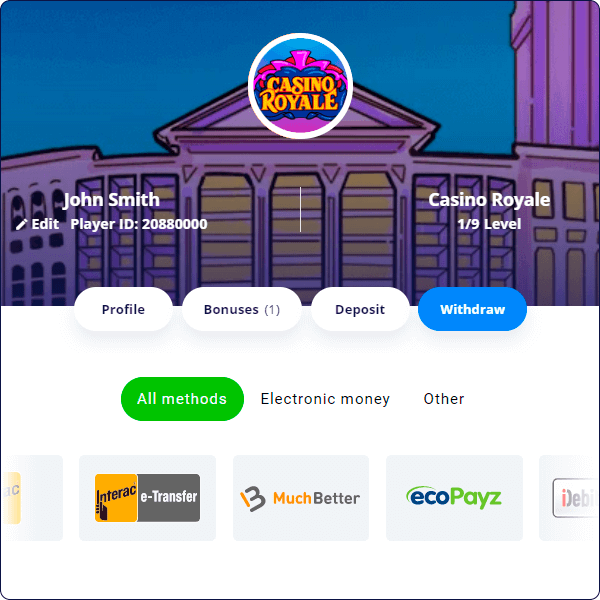Show Other withdrawal methods
This screenshot has height=600, width=600.
tap(444, 399)
